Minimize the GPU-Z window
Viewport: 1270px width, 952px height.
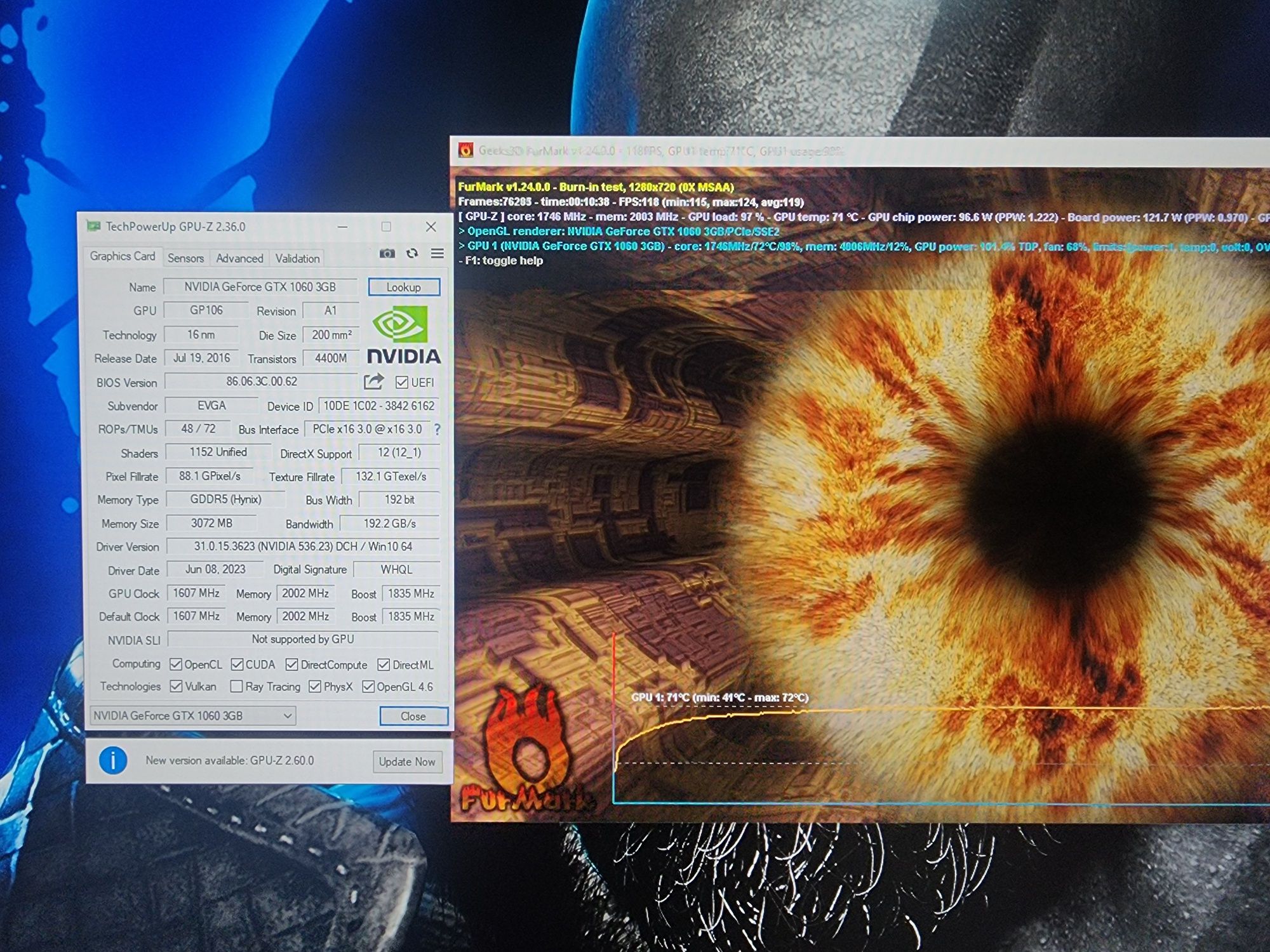(343, 227)
